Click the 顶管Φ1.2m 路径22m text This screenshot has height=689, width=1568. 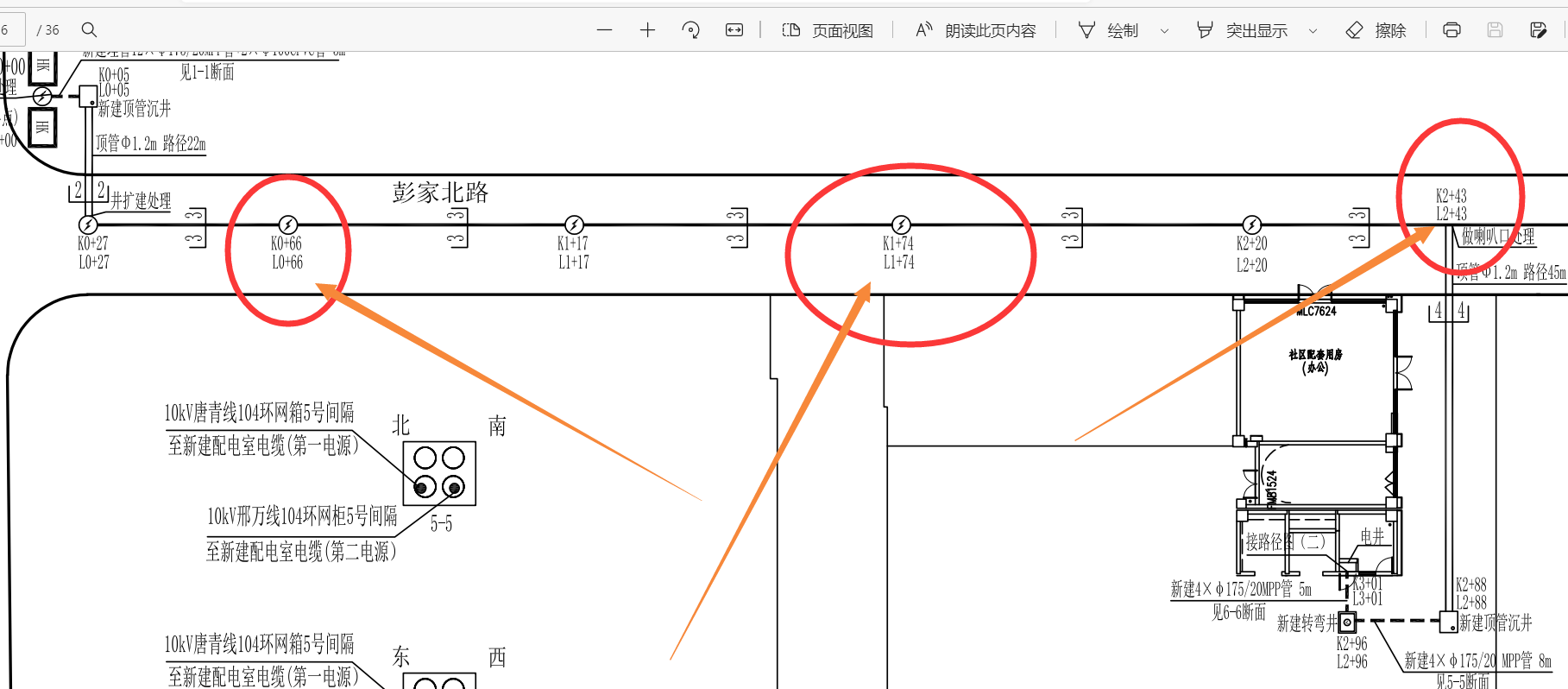tap(151, 143)
